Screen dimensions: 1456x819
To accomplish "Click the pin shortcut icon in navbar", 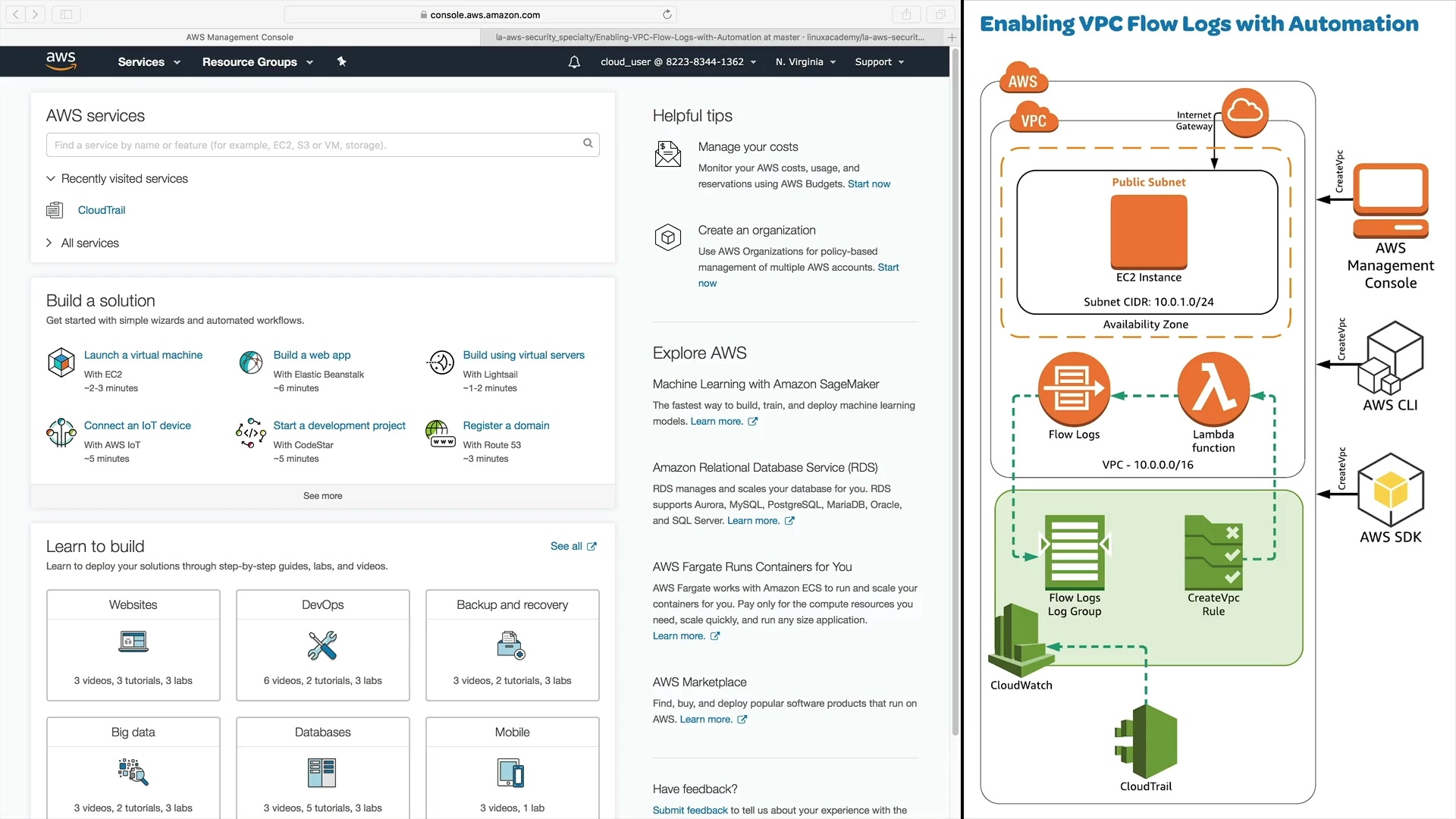I will tap(341, 61).
